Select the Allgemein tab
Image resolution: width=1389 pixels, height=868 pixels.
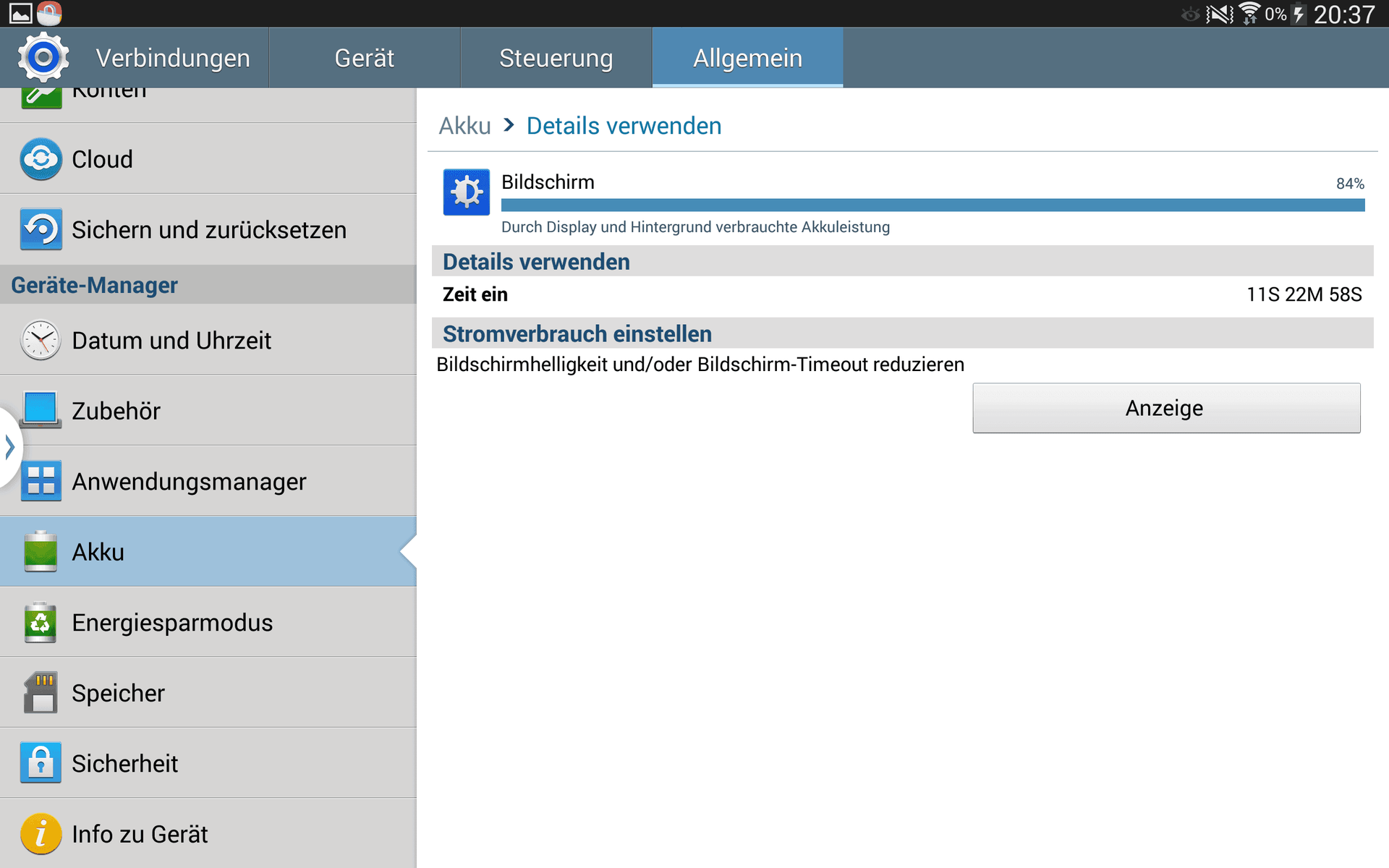pyautogui.click(x=747, y=58)
